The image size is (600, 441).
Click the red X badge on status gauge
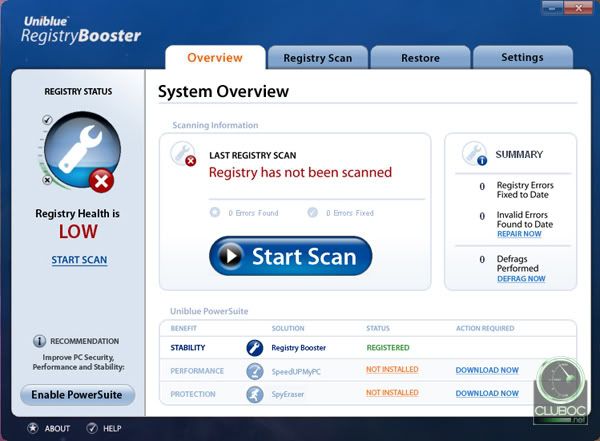click(x=101, y=181)
